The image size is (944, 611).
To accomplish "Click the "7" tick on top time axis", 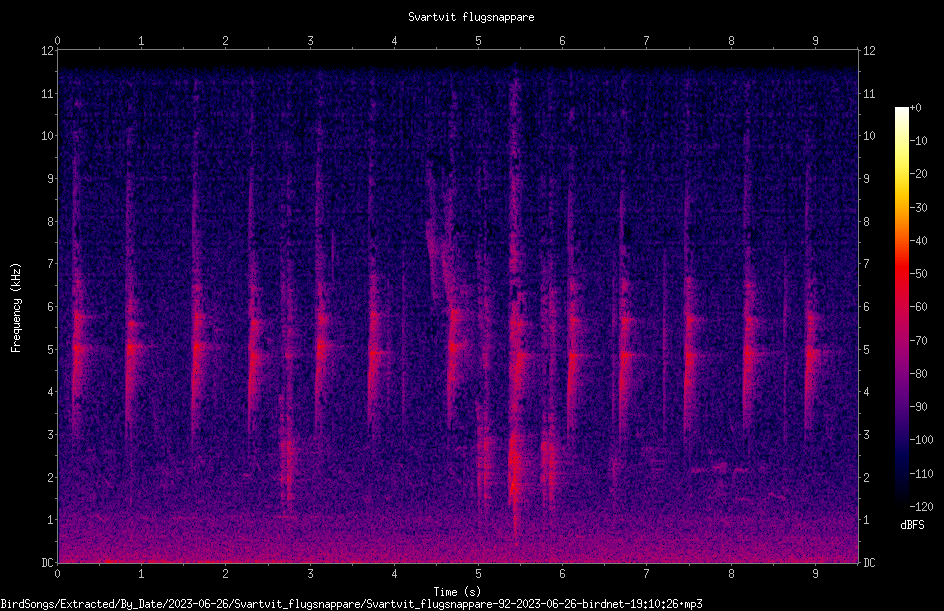I will pyautogui.click(x=647, y=41).
